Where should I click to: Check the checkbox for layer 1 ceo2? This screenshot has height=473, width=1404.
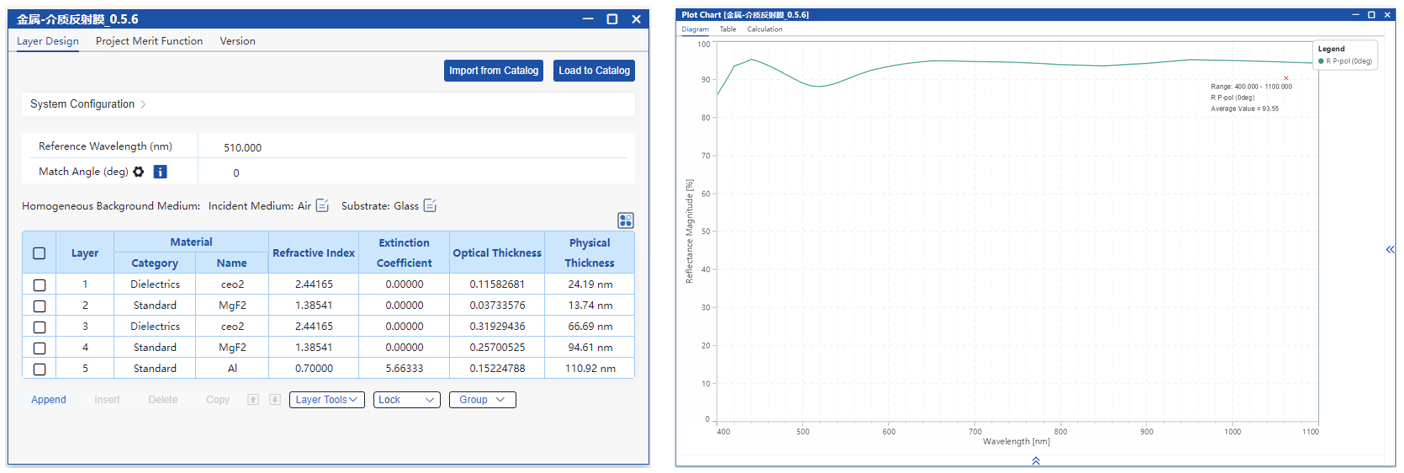point(39,285)
